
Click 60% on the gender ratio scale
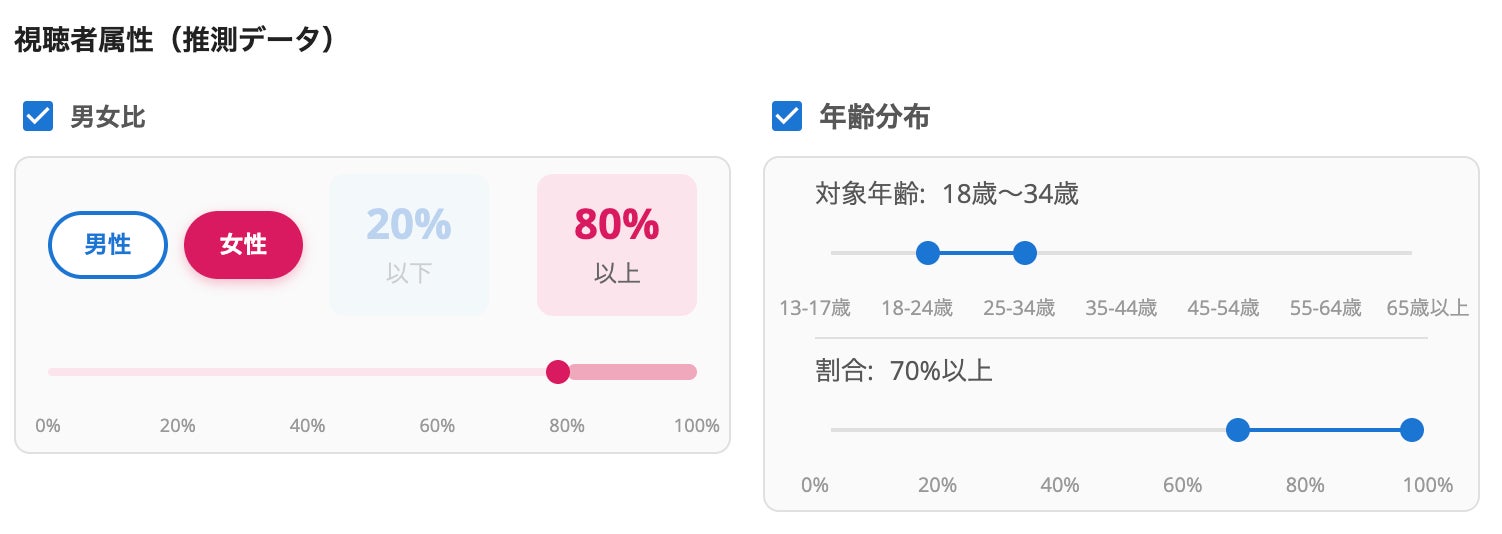pos(437,426)
